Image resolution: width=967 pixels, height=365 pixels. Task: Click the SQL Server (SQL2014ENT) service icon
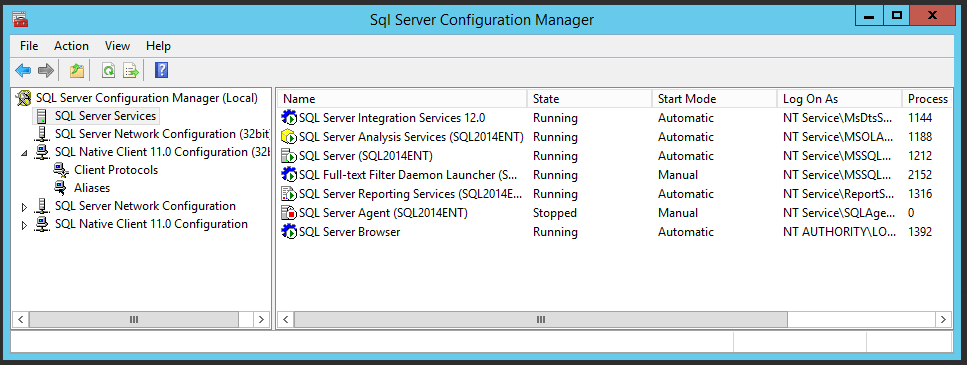click(x=289, y=156)
